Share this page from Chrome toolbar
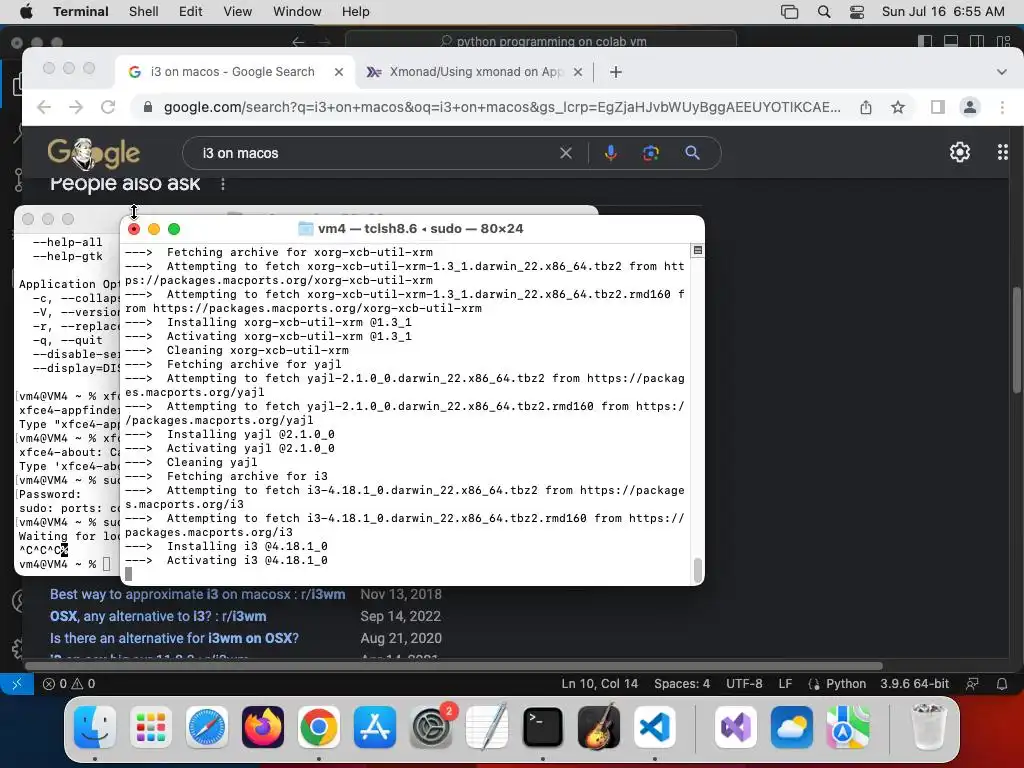 866,107
